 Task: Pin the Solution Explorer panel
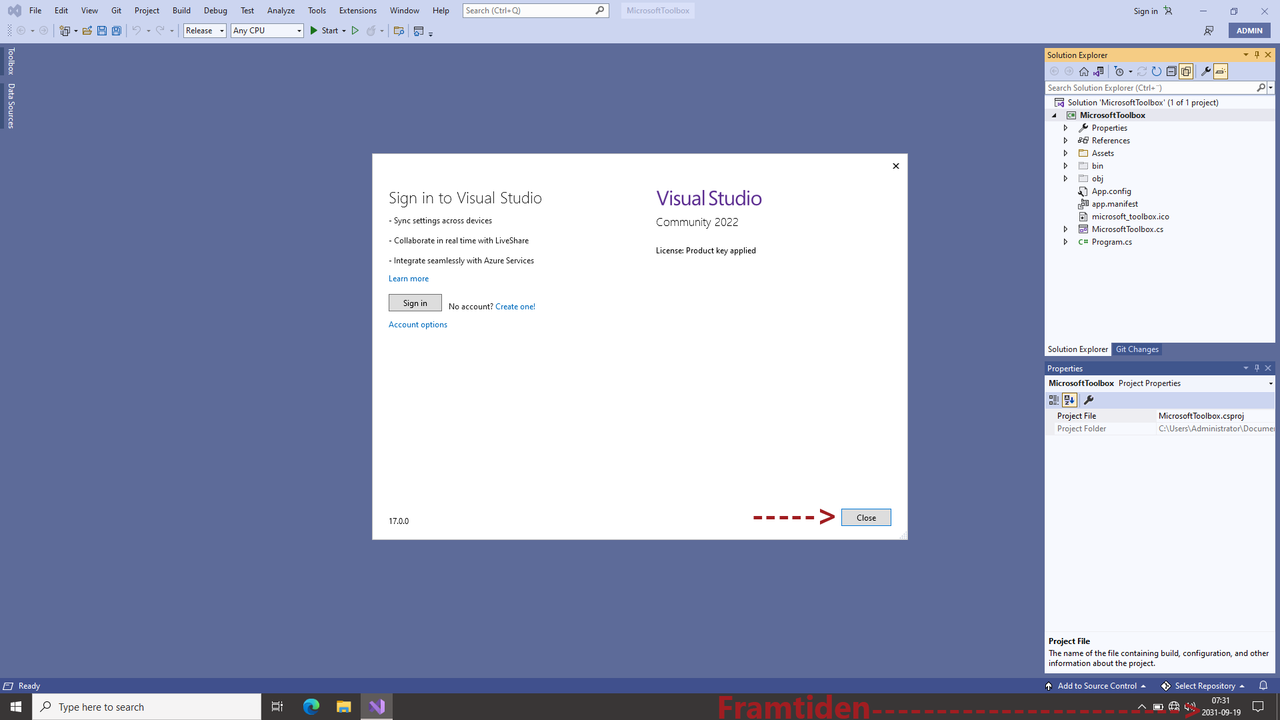(x=1257, y=55)
